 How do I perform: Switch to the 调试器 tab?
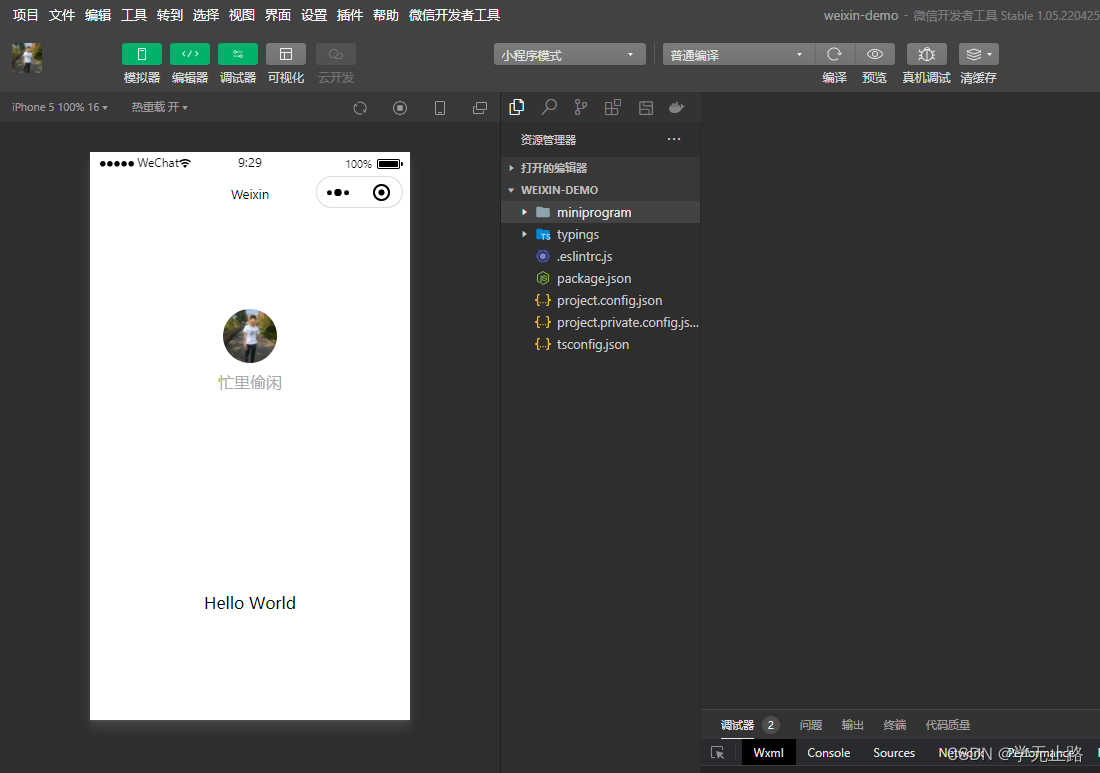coord(737,725)
